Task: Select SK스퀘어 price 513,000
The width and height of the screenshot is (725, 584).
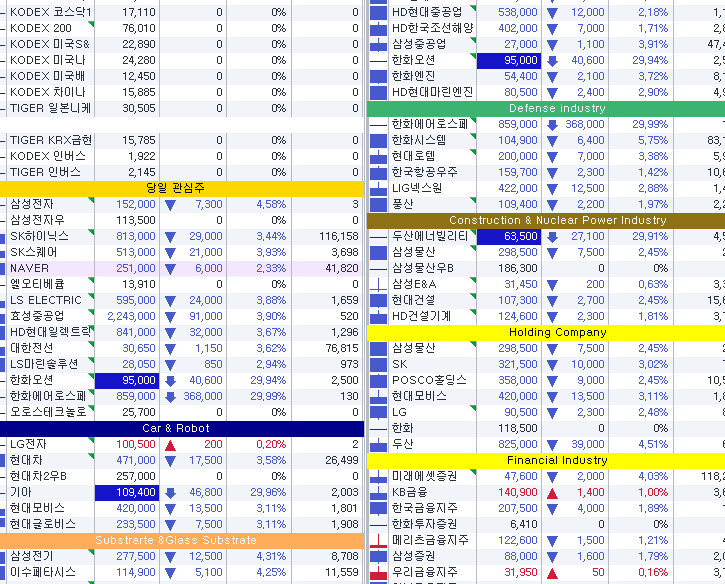Action: 135,252
